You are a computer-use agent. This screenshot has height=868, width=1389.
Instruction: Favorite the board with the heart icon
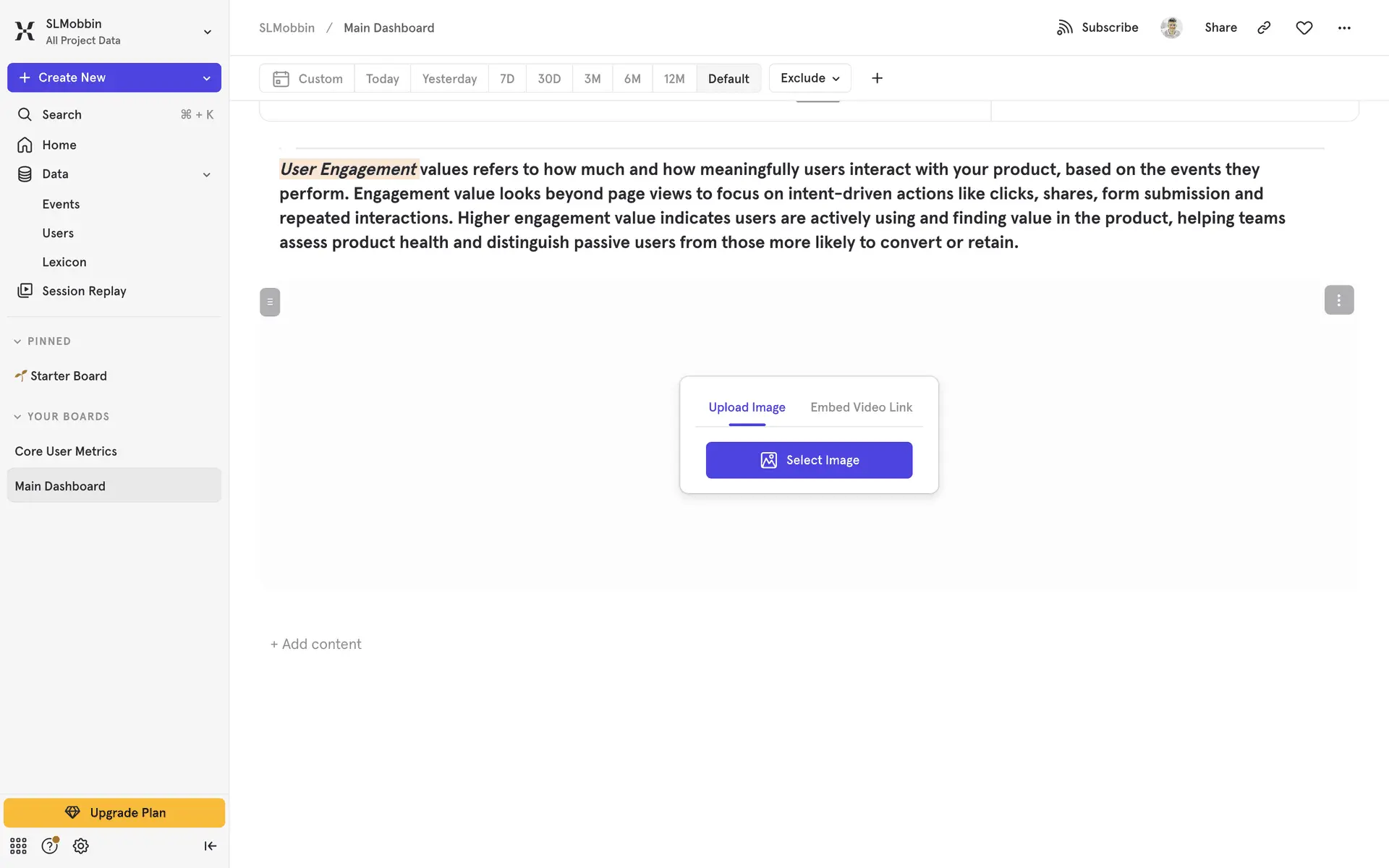coord(1304,27)
